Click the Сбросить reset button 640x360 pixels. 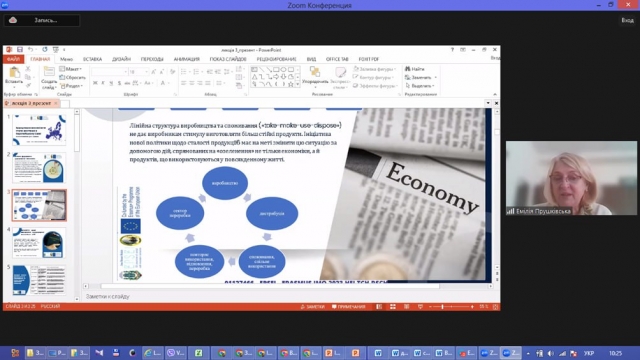[x=73, y=78]
